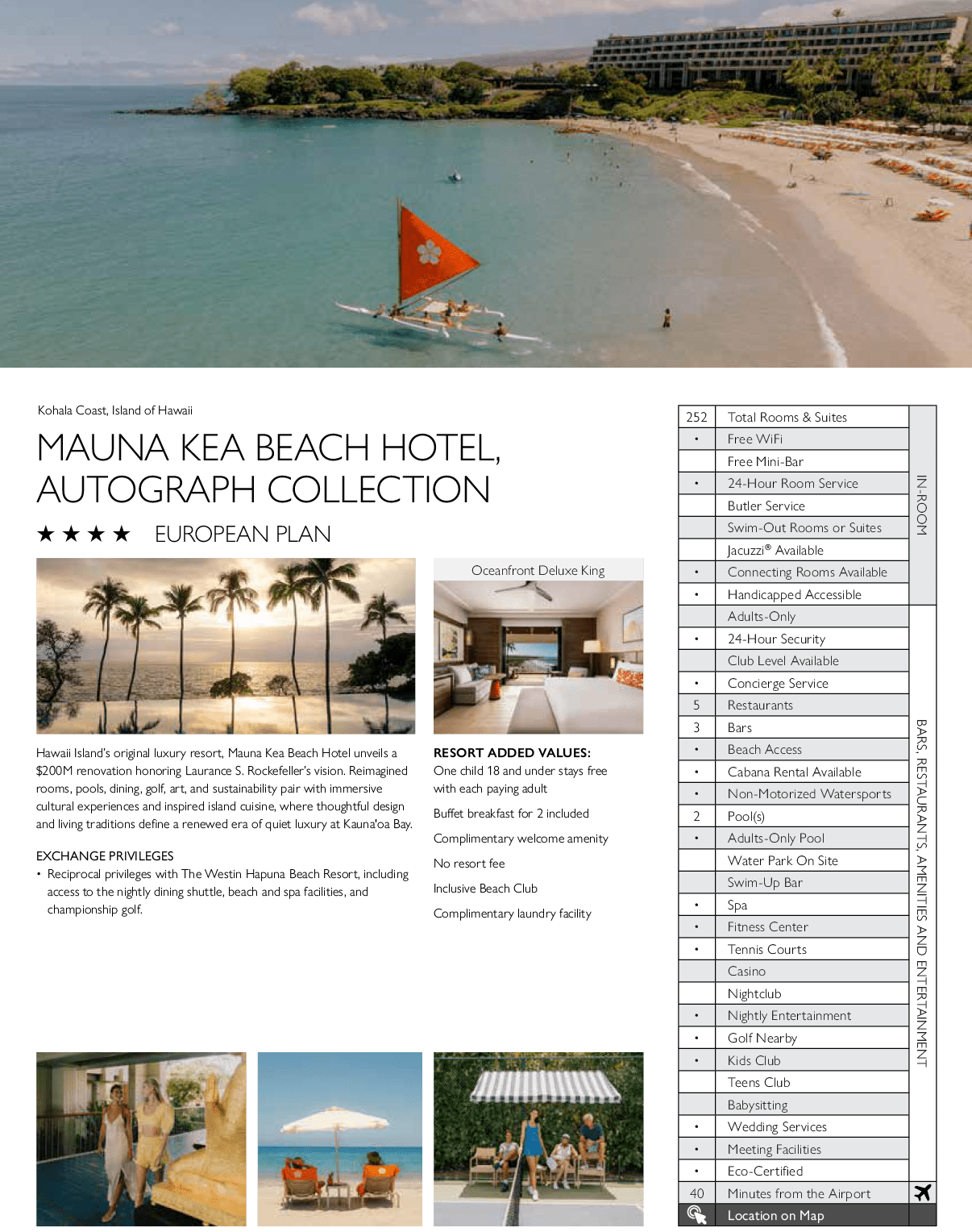Screen dimensions: 972x1232
Task: Click the 252 rooms count cell
Action: [x=696, y=417]
